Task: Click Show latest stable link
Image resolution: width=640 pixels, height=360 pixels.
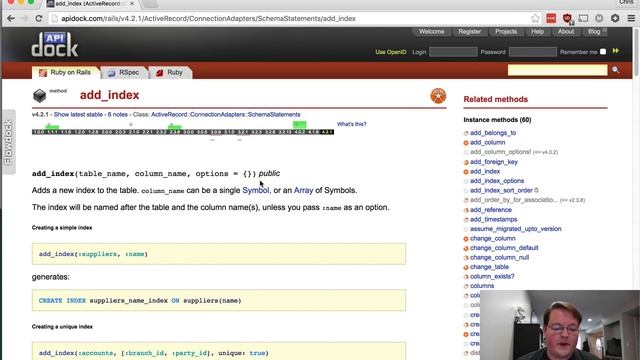Action: coord(78,114)
